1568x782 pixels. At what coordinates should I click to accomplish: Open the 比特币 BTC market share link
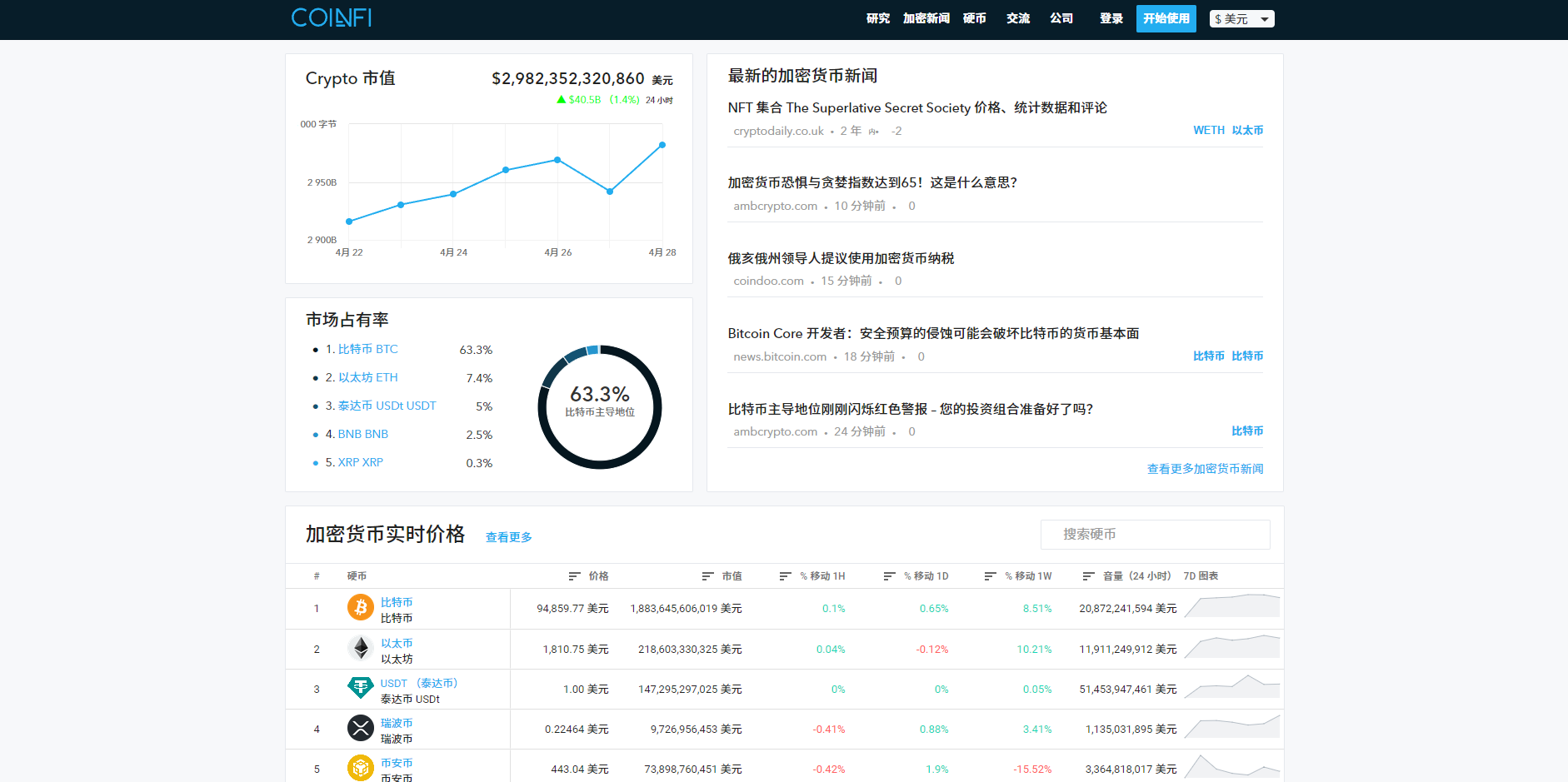coord(367,349)
